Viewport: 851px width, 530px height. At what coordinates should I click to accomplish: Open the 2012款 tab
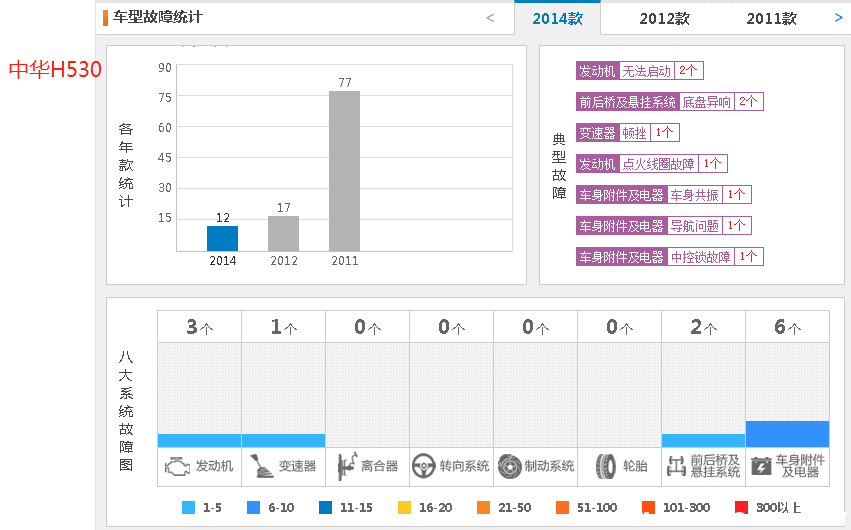click(664, 18)
